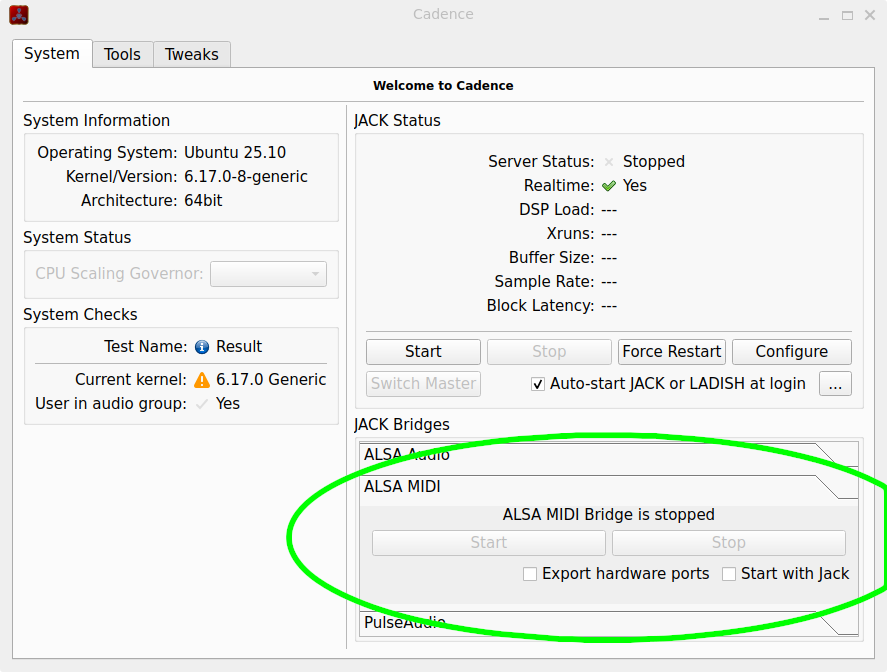Click the blue info icon beside Result

[202, 347]
